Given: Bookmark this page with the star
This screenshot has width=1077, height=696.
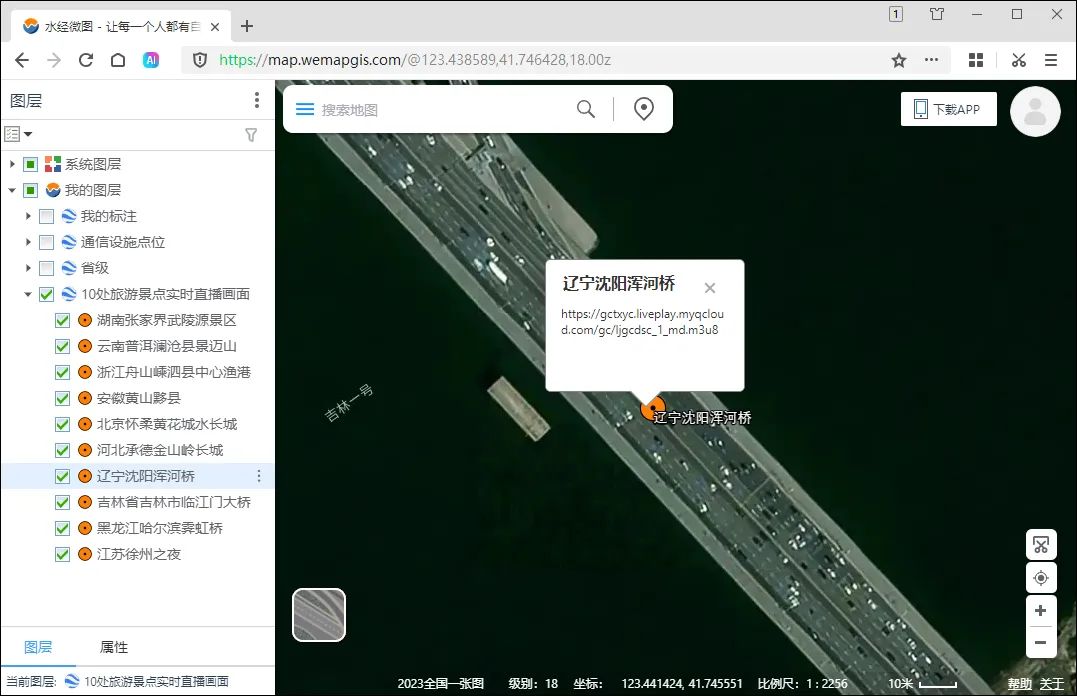Looking at the screenshot, I should click(x=898, y=60).
